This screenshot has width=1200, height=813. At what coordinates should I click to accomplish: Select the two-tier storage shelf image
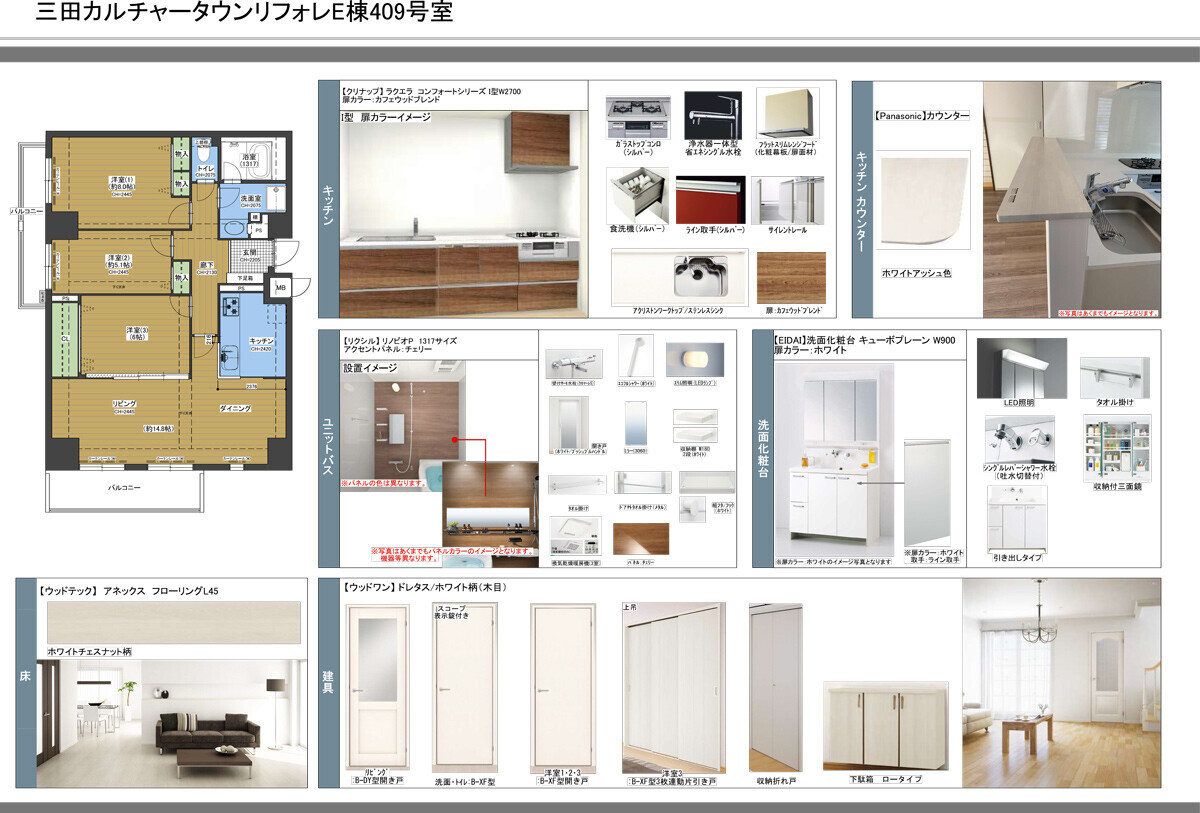point(694,425)
